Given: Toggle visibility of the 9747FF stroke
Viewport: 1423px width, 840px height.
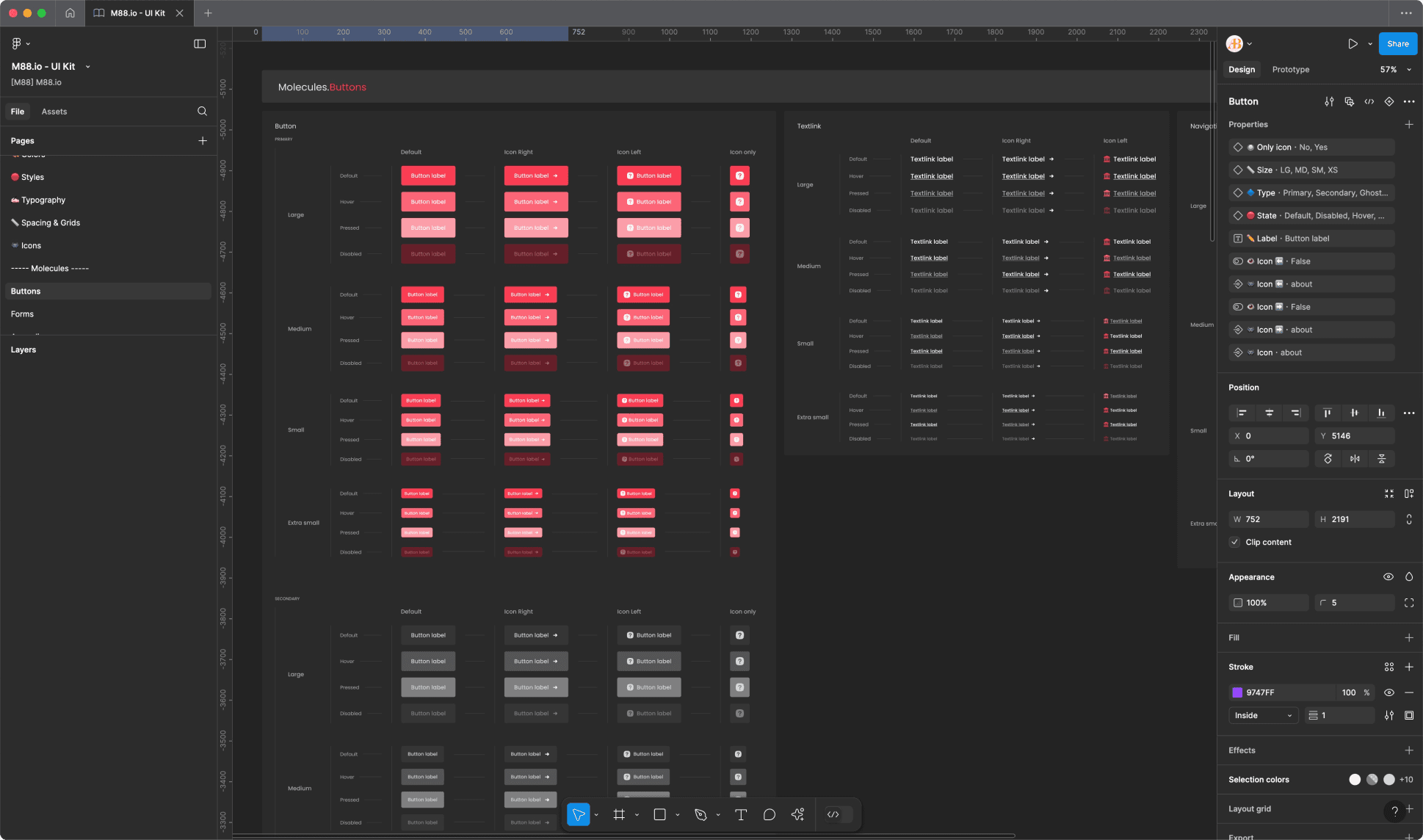Looking at the screenshot, I should click(x=1390, y=692).
